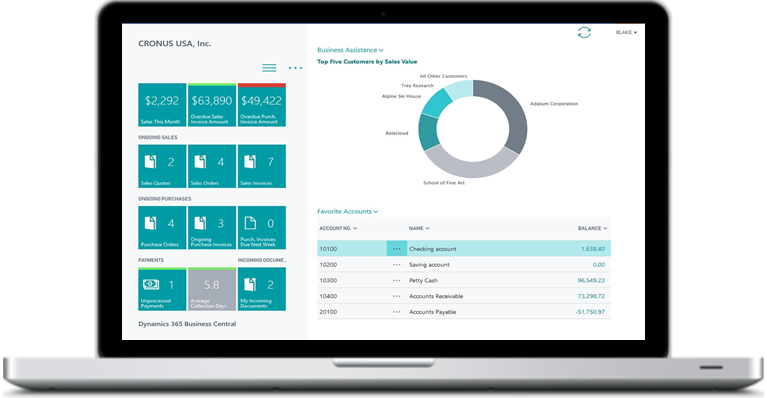Open the Sales This Month $2,292 tile
The width and height of the screenshot is (767, 398).
click(162, 105)
